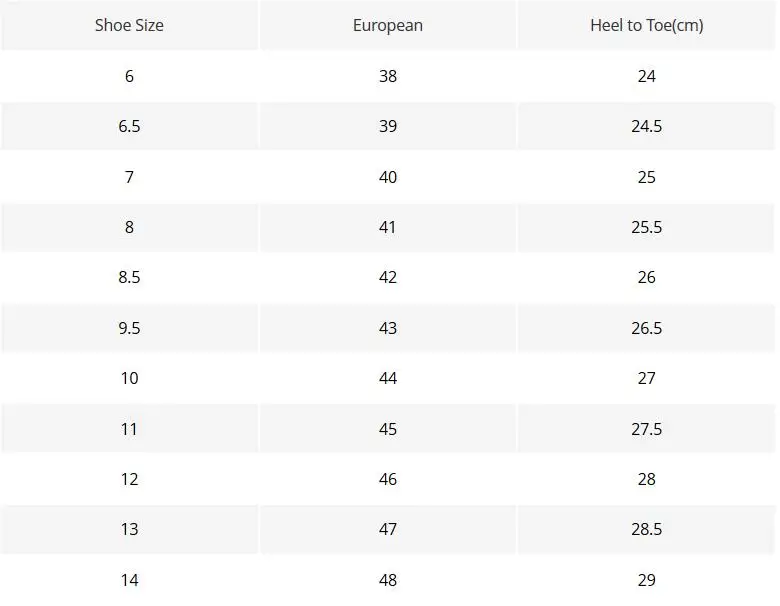Select shoe size 12 cell
The width and height of the screenshot is (780, 606).
click(129, 479)
